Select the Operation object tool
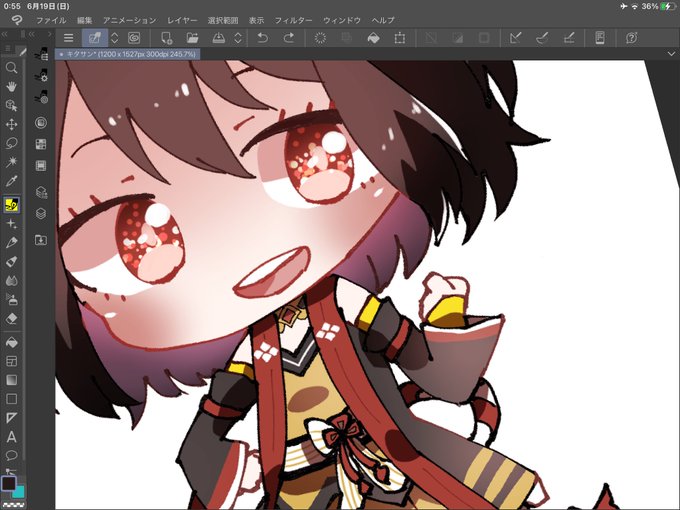680x510 pixels. coord(12,105)
